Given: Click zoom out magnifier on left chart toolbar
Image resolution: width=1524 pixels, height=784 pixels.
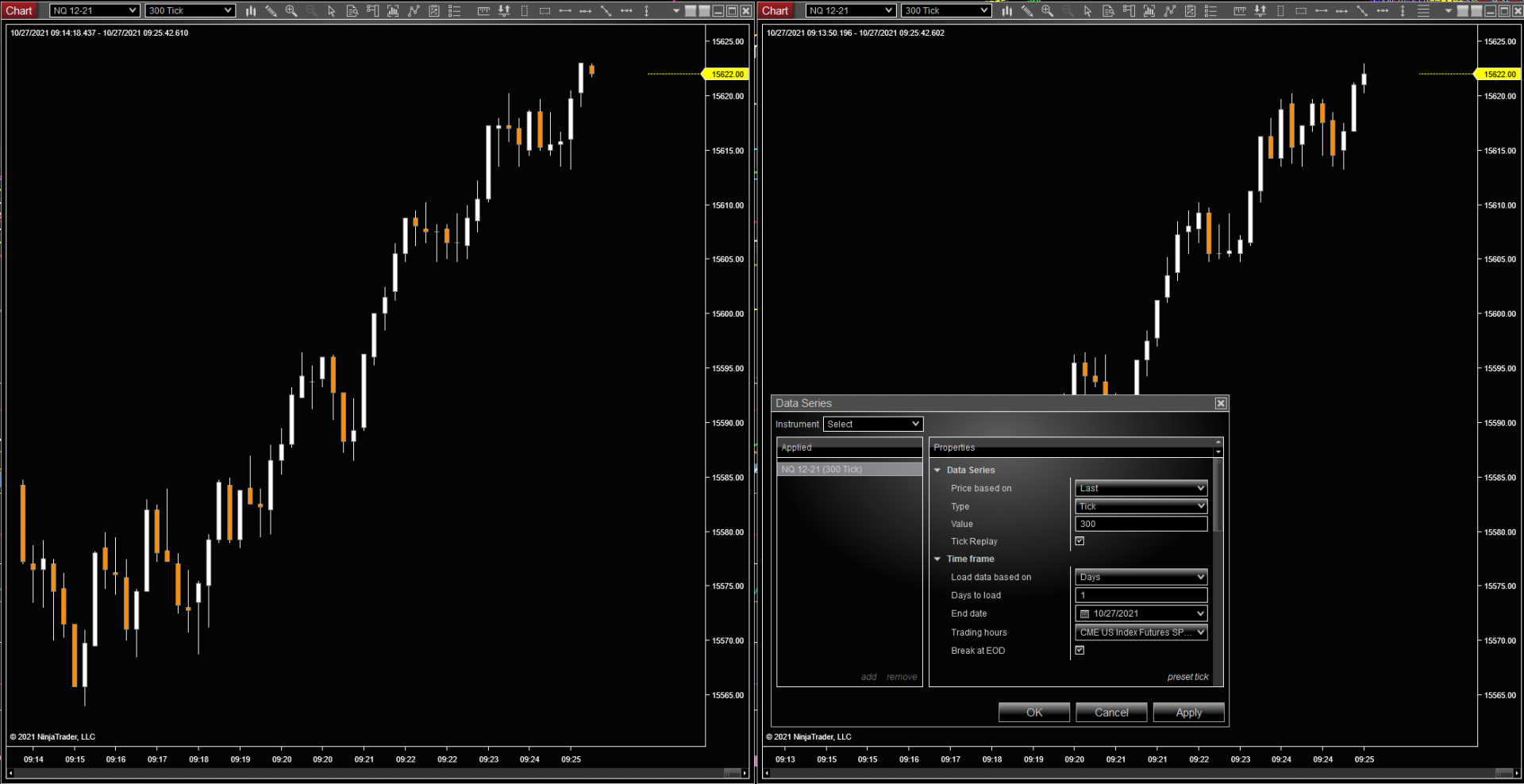Looking at the screenshot, I should [311, 11].
